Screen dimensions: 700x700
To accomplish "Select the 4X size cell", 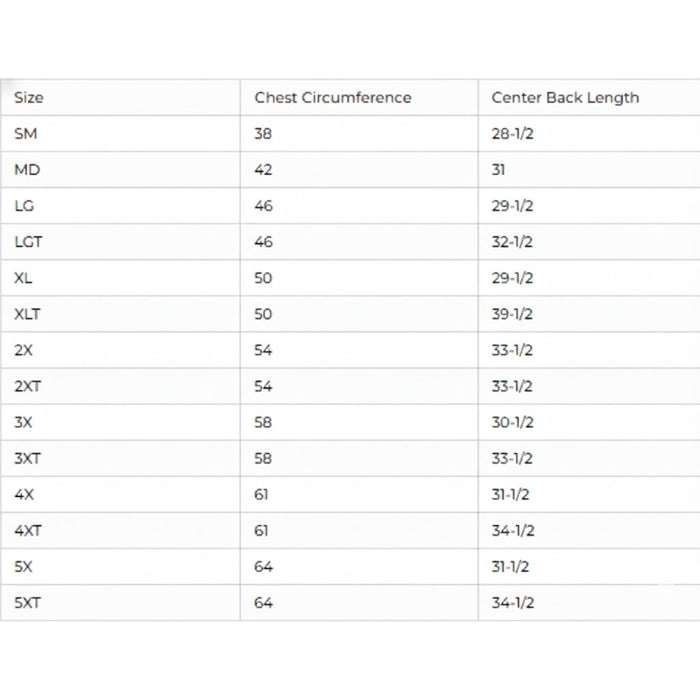I will [x=24, y=494].
